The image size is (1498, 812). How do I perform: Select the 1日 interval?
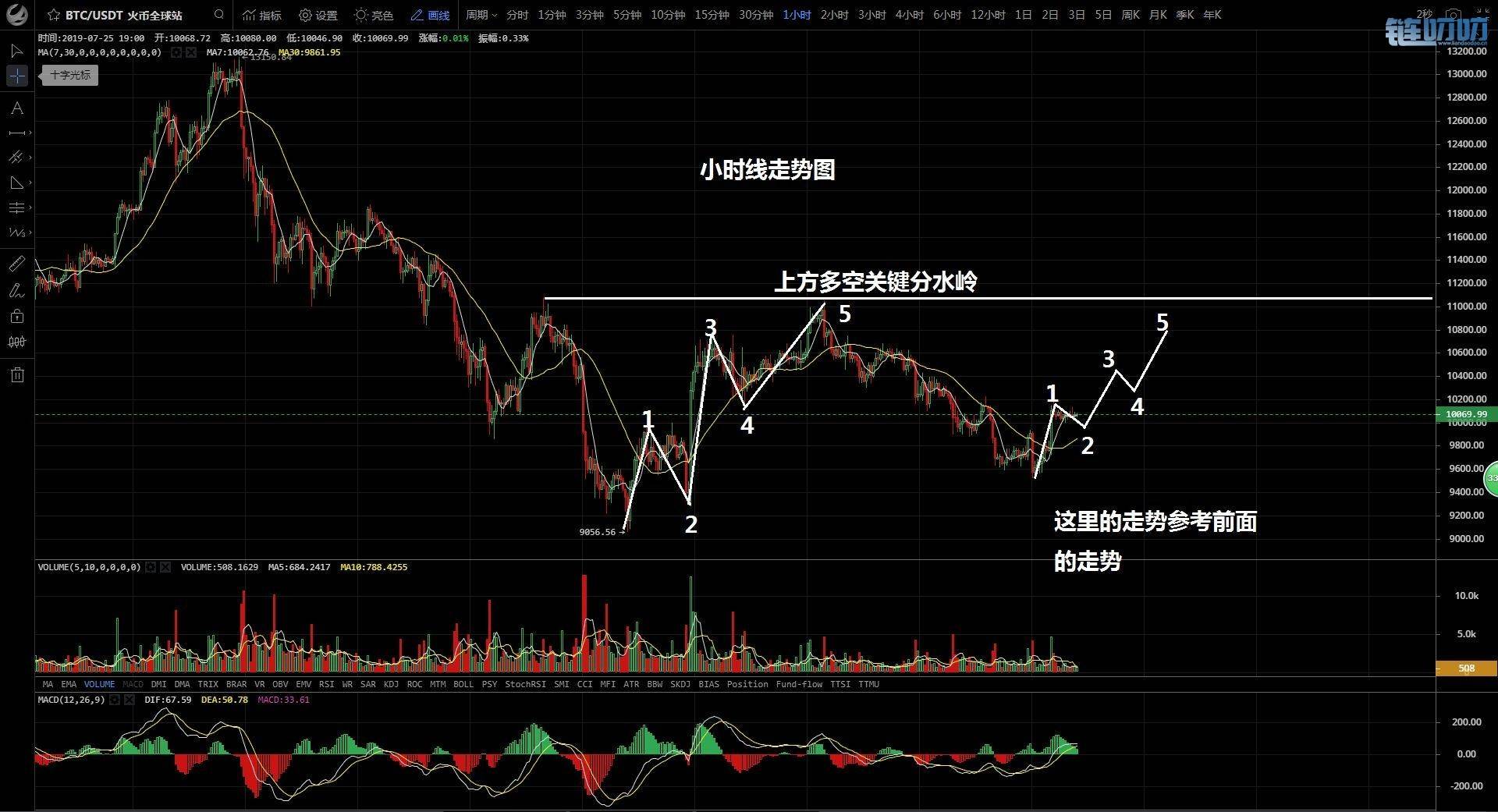pyautogui.click(x=1023, y=15)
